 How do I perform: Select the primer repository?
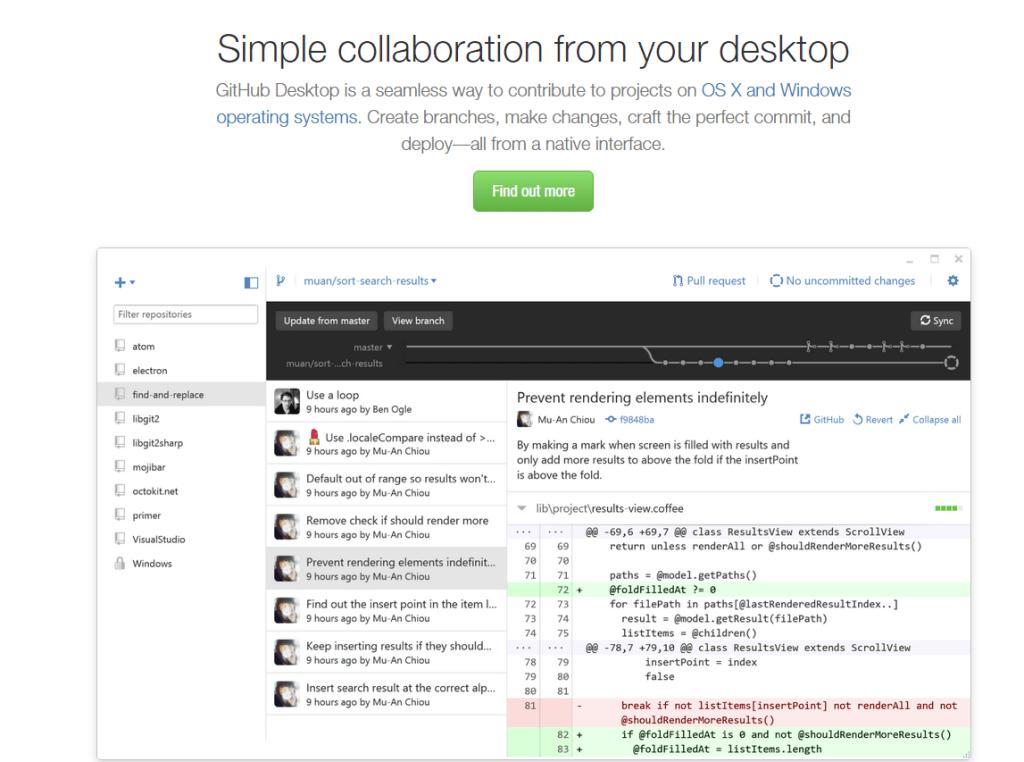point(182,515)
